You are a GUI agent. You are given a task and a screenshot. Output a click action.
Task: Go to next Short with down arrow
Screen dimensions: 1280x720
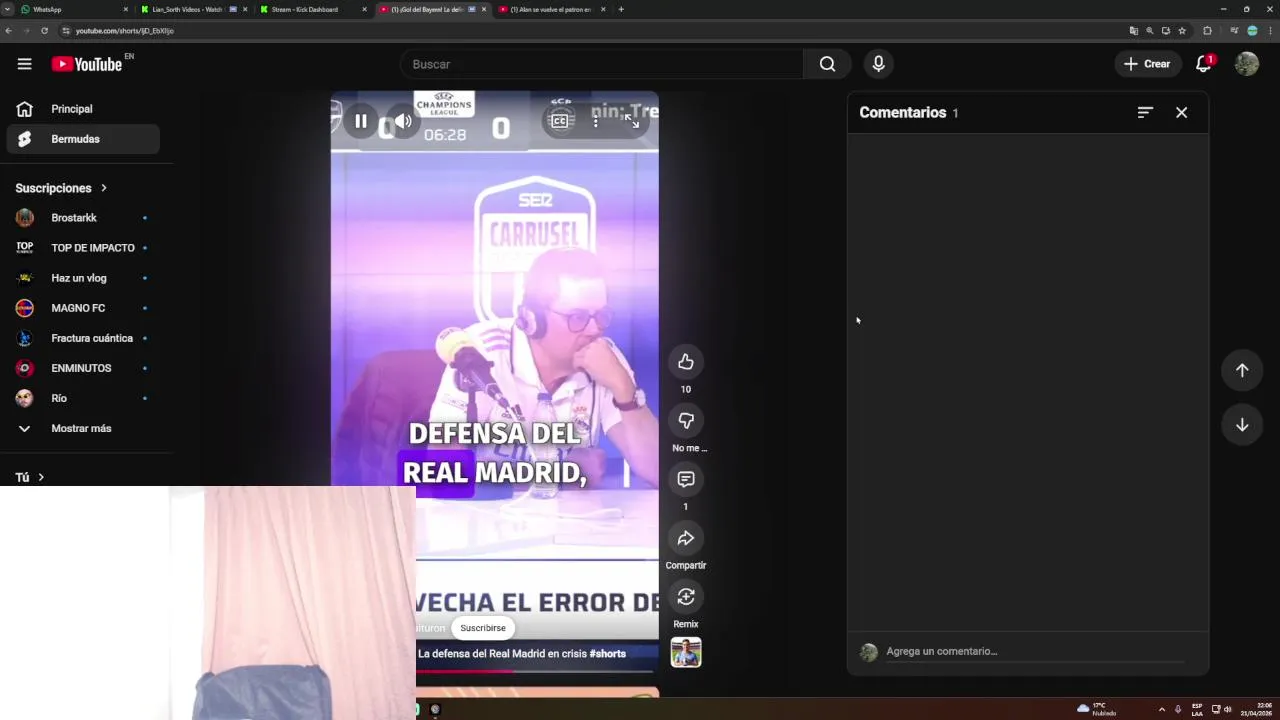1242,425
